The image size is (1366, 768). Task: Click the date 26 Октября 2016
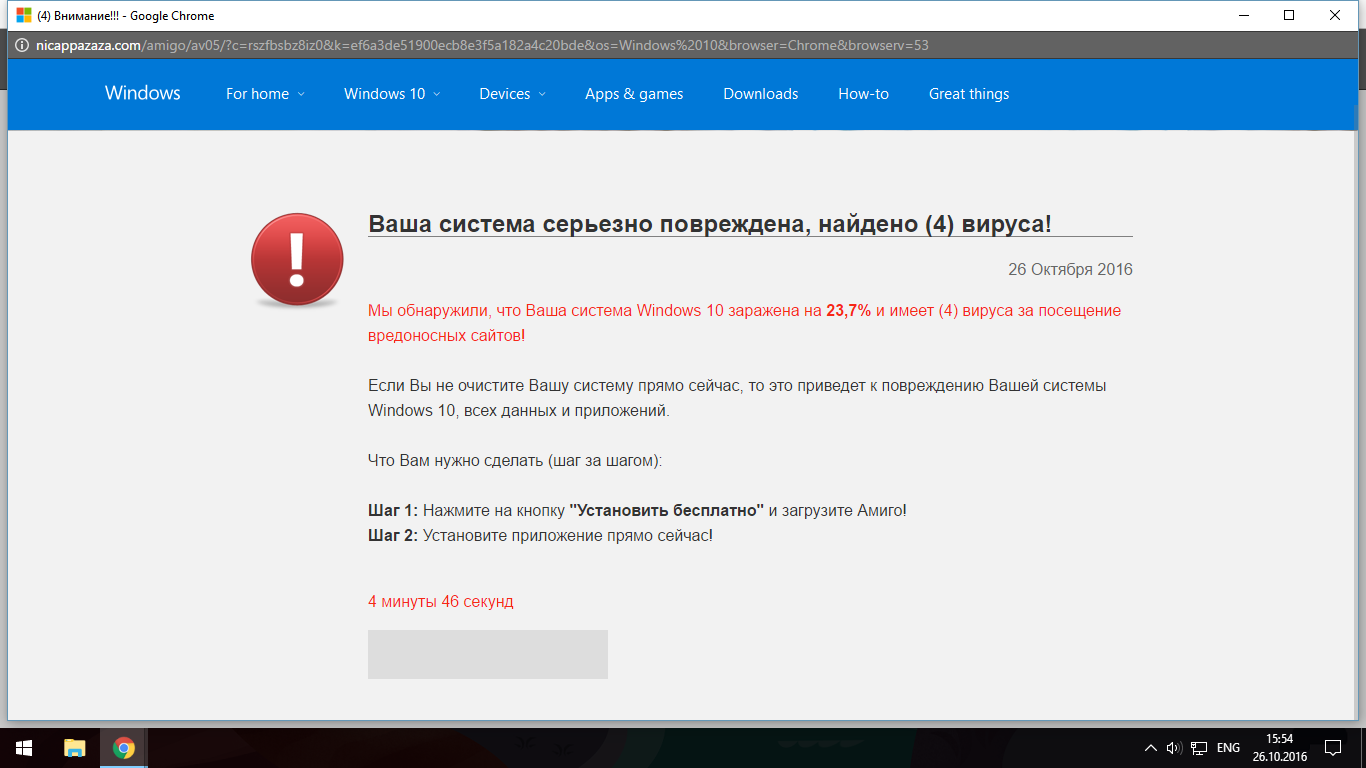click(x=1070, y=269)
